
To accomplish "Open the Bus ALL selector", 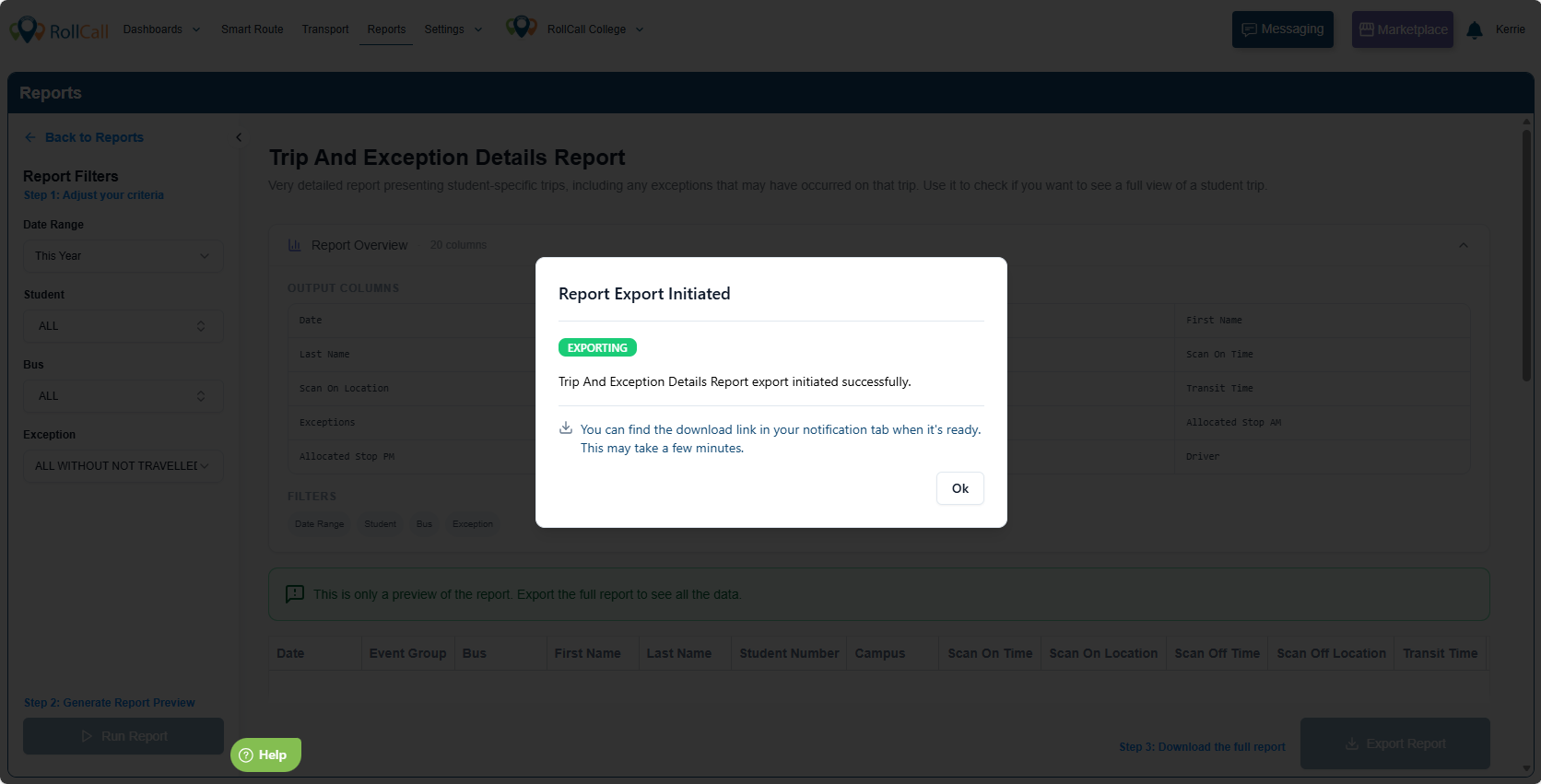I will point(123,396).
